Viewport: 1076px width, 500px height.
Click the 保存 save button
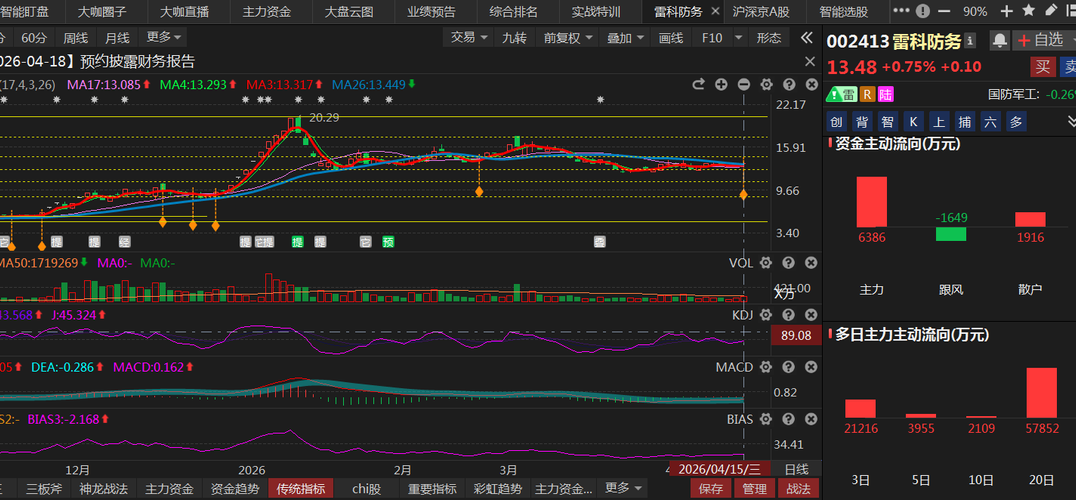[x=711, y=488]
